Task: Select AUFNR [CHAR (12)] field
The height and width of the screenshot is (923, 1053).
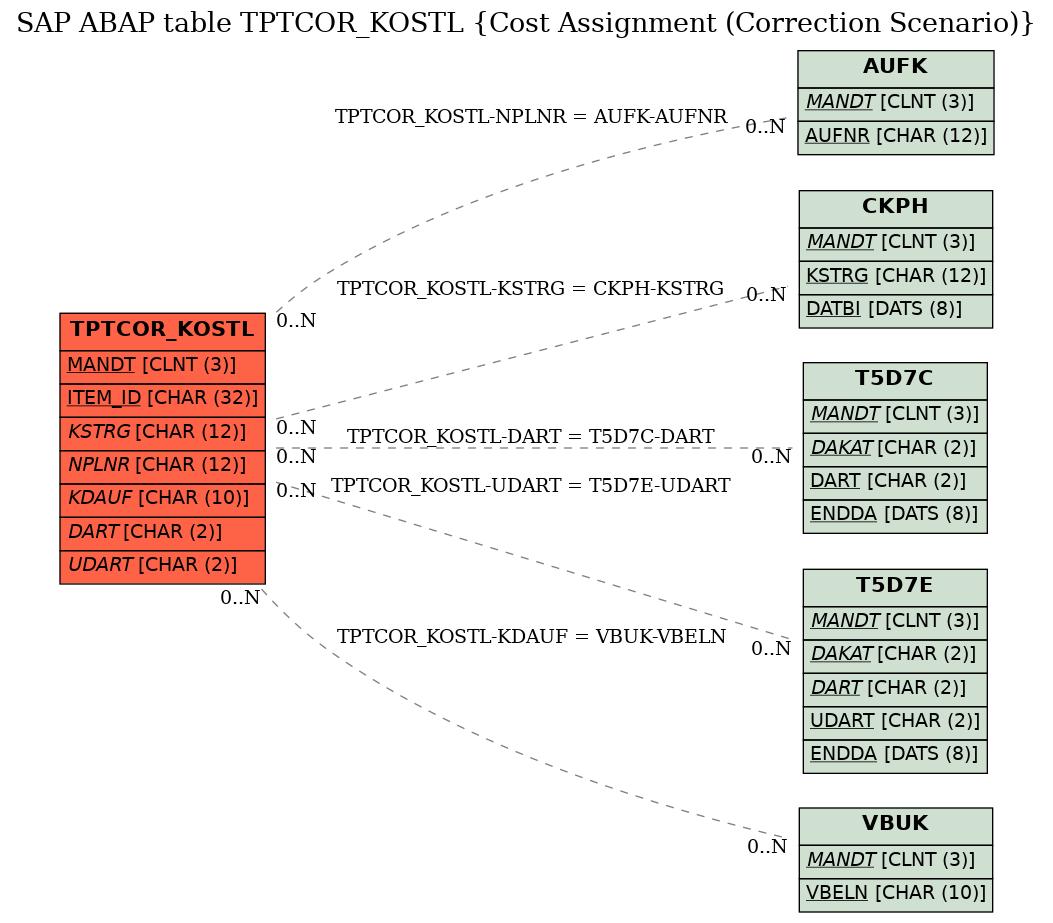Action: 895,138
